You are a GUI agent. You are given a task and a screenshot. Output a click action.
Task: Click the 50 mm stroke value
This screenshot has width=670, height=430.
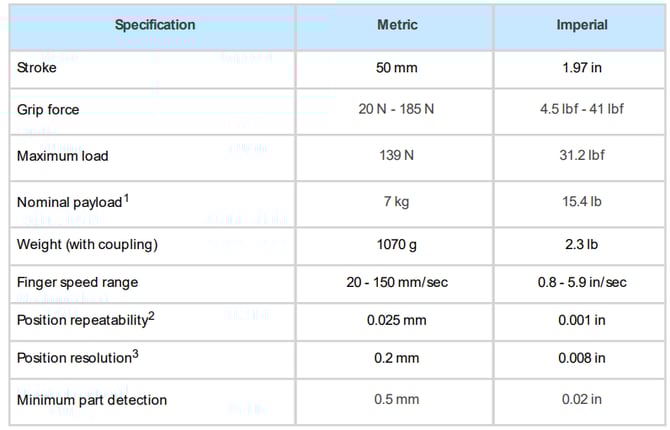[397, 68]
